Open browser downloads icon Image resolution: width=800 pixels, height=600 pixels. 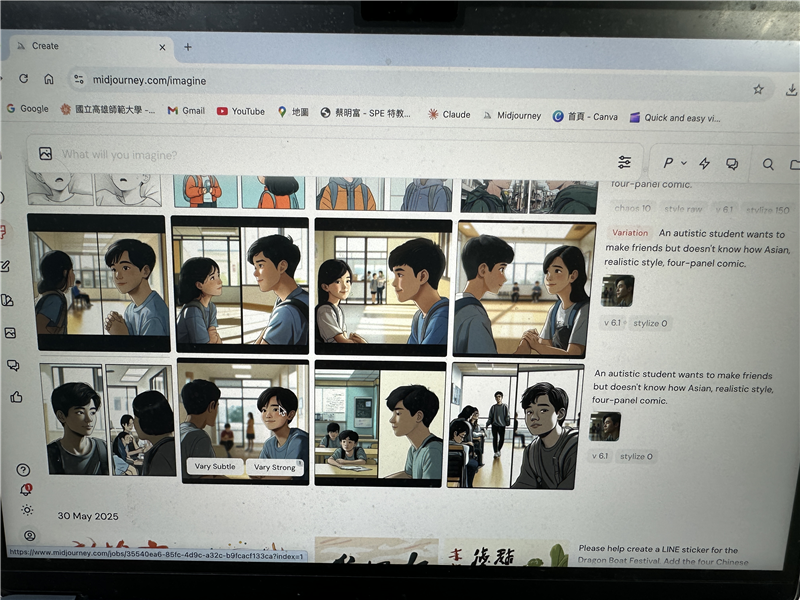(x=791, y=90)
